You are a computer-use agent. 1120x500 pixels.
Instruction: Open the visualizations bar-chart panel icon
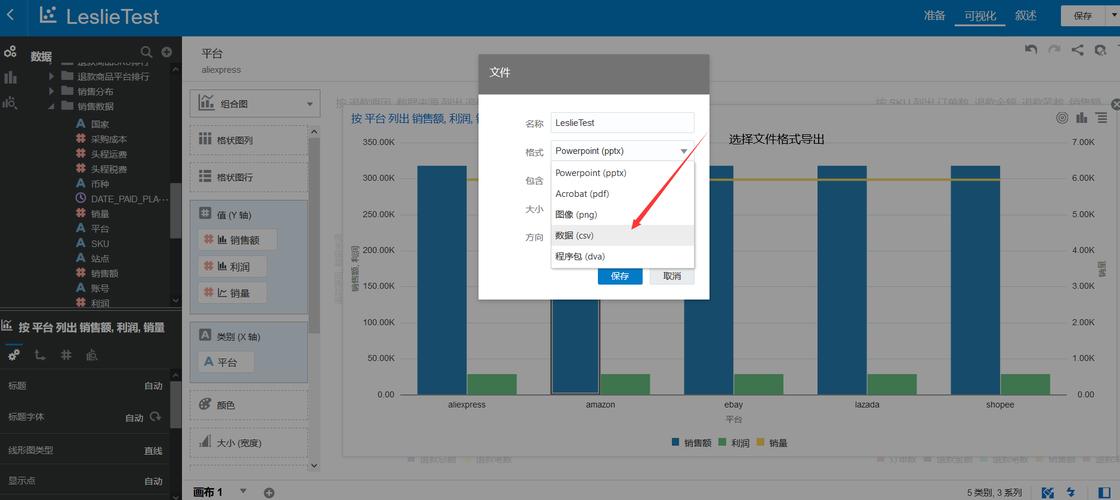(10, 77)
